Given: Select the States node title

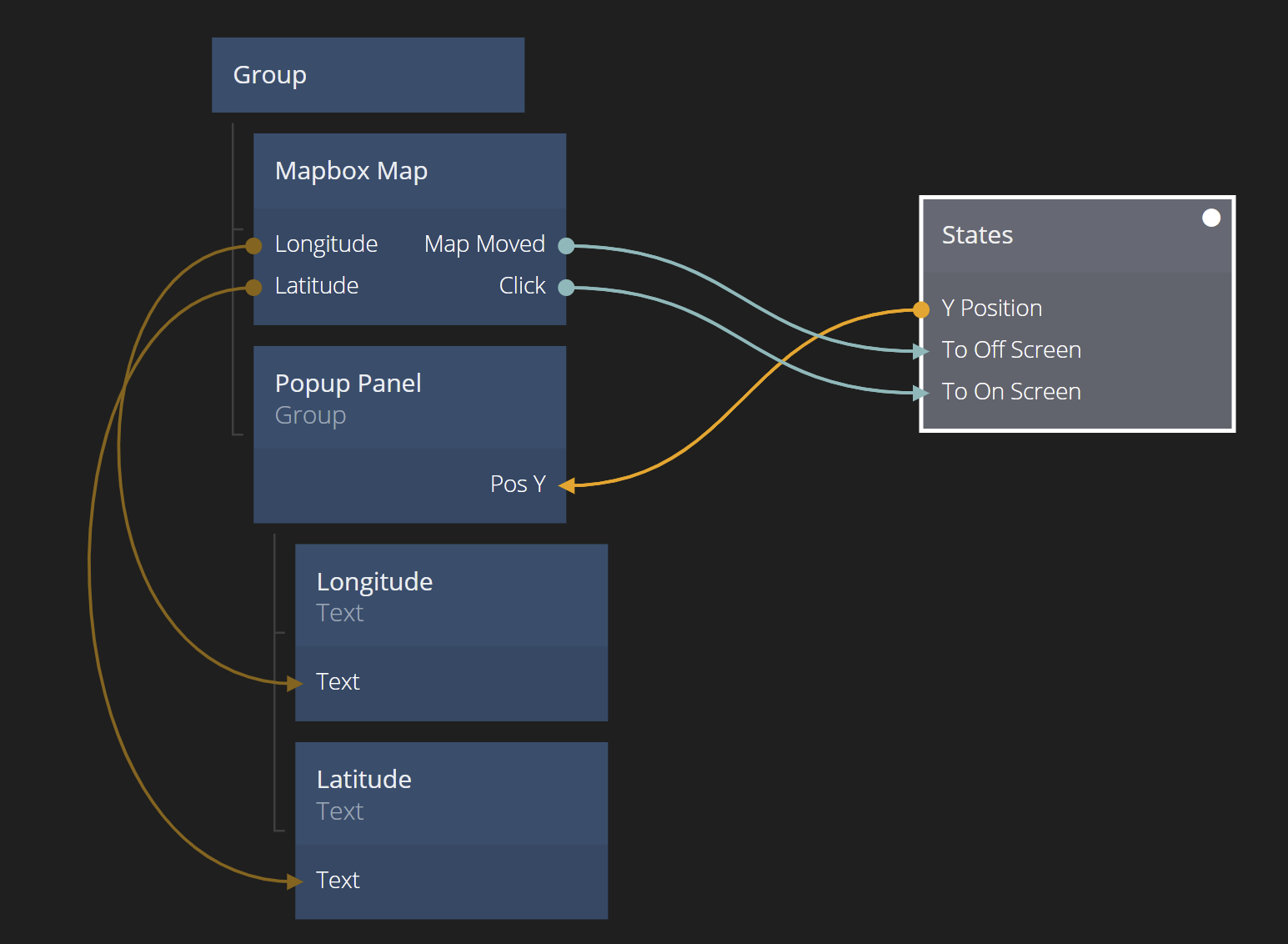Looking at the screenshot, I should 977,235.
